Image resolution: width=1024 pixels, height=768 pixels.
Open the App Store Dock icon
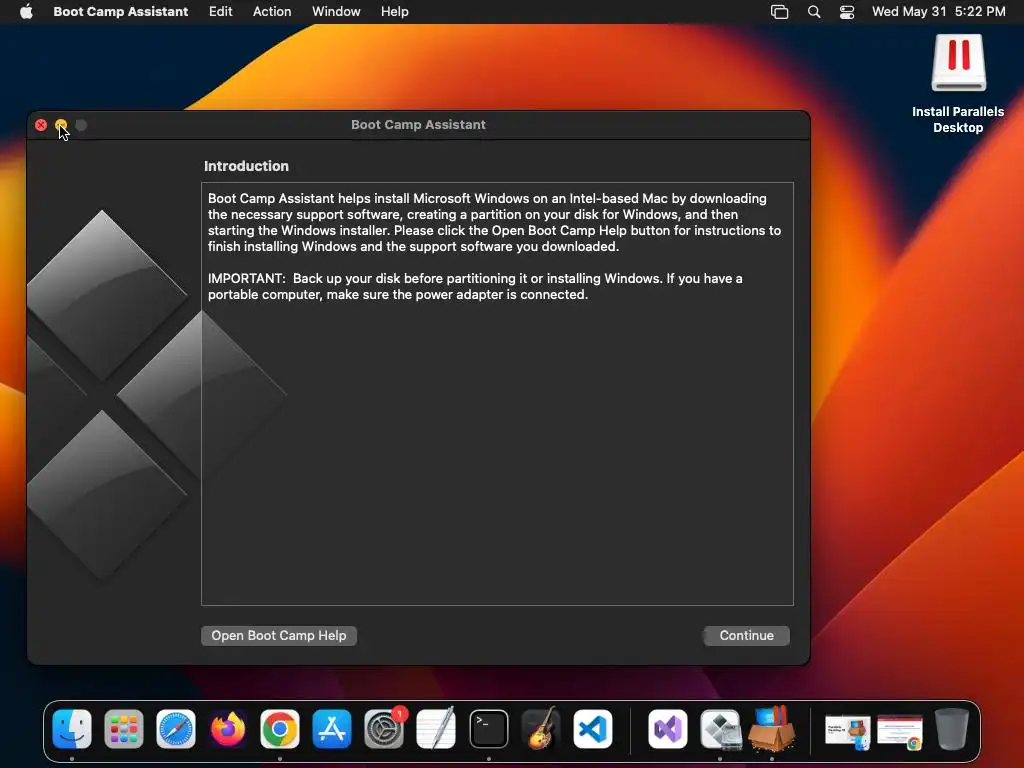(x=332, y=729)
